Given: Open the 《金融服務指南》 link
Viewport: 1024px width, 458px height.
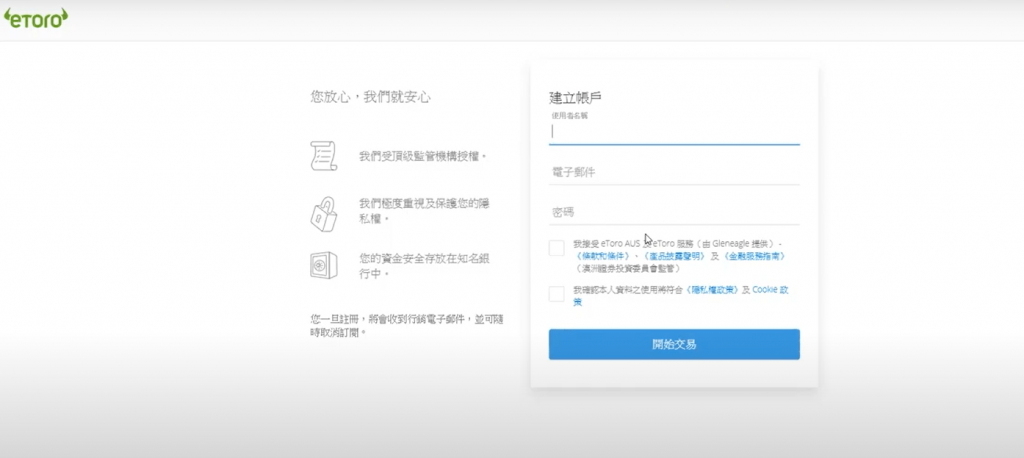Looking at the screenshot, I should (754, 256).
